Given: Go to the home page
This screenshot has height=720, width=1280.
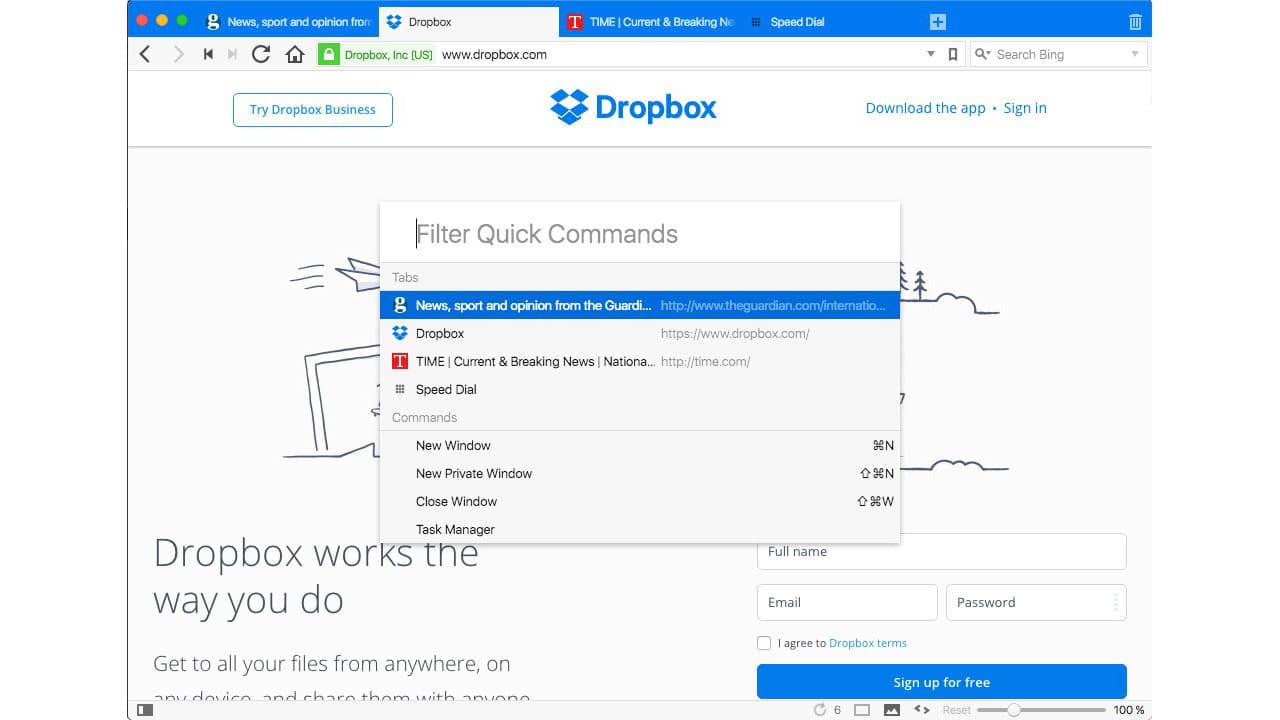Looking at the screenshot, I should click(295, 54).
